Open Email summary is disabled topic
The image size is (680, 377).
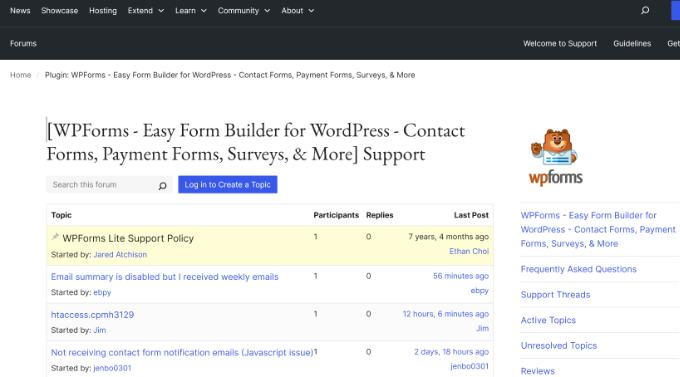point(165,277)
